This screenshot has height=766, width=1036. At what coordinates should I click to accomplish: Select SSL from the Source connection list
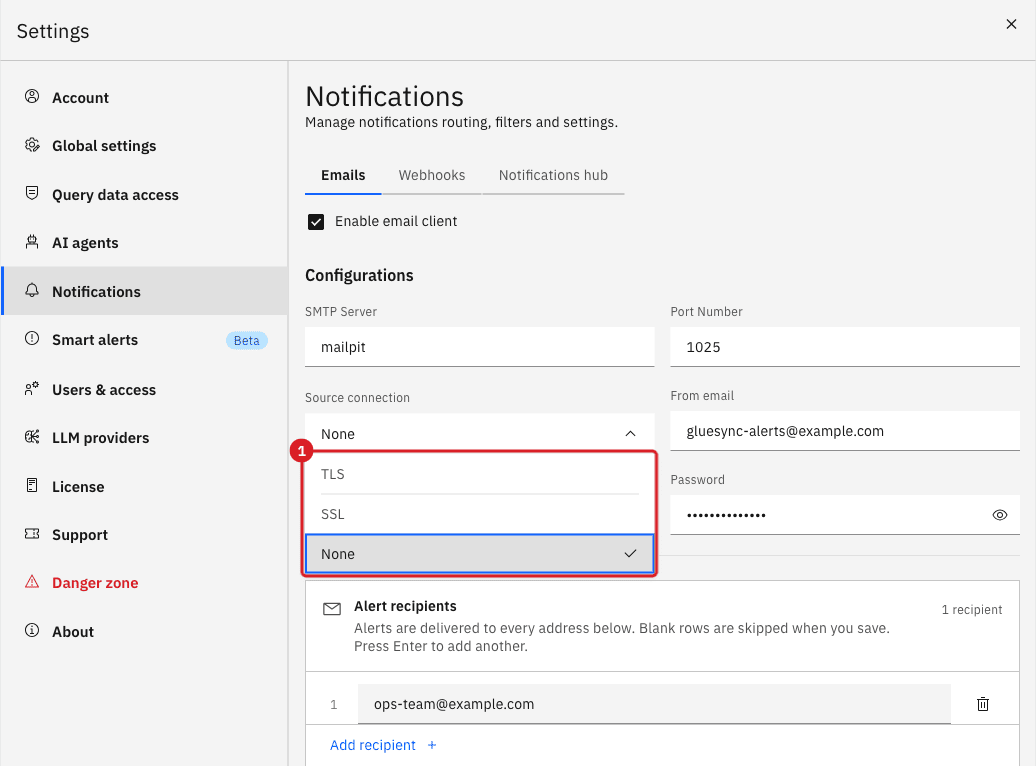click(x=479, y=514)
